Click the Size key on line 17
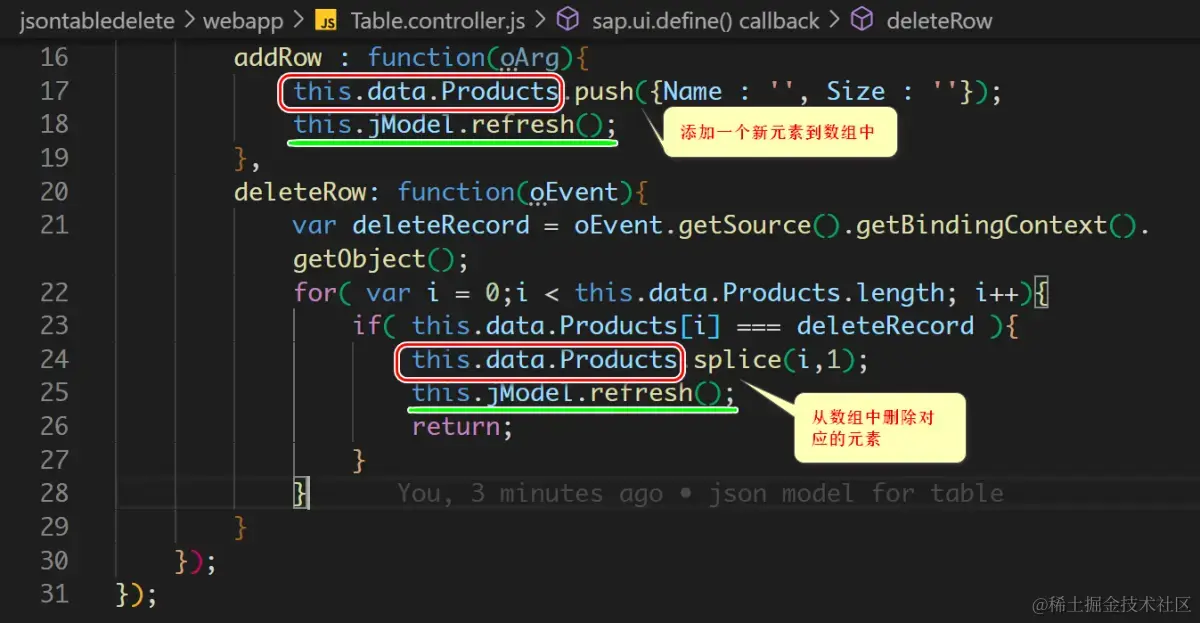The width and height of the screenshot is (1200, 623). (856, 92)
